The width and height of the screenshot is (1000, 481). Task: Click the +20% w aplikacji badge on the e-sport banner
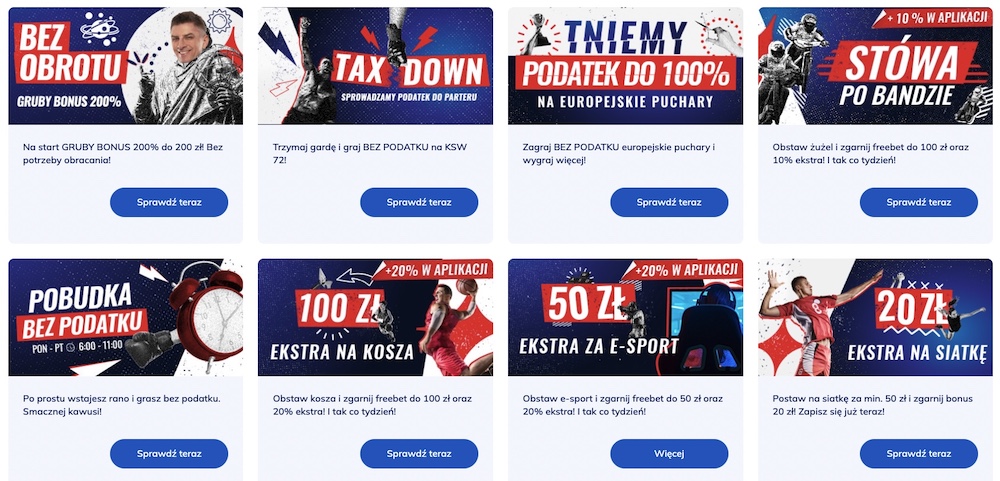click(683, 269)
